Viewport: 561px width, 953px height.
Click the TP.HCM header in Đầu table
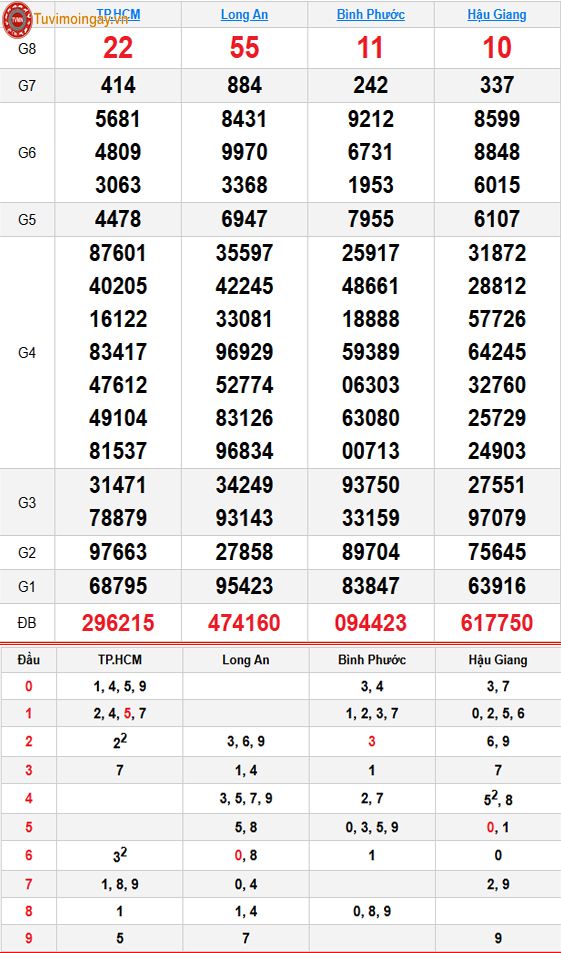(x=120, y=659)
